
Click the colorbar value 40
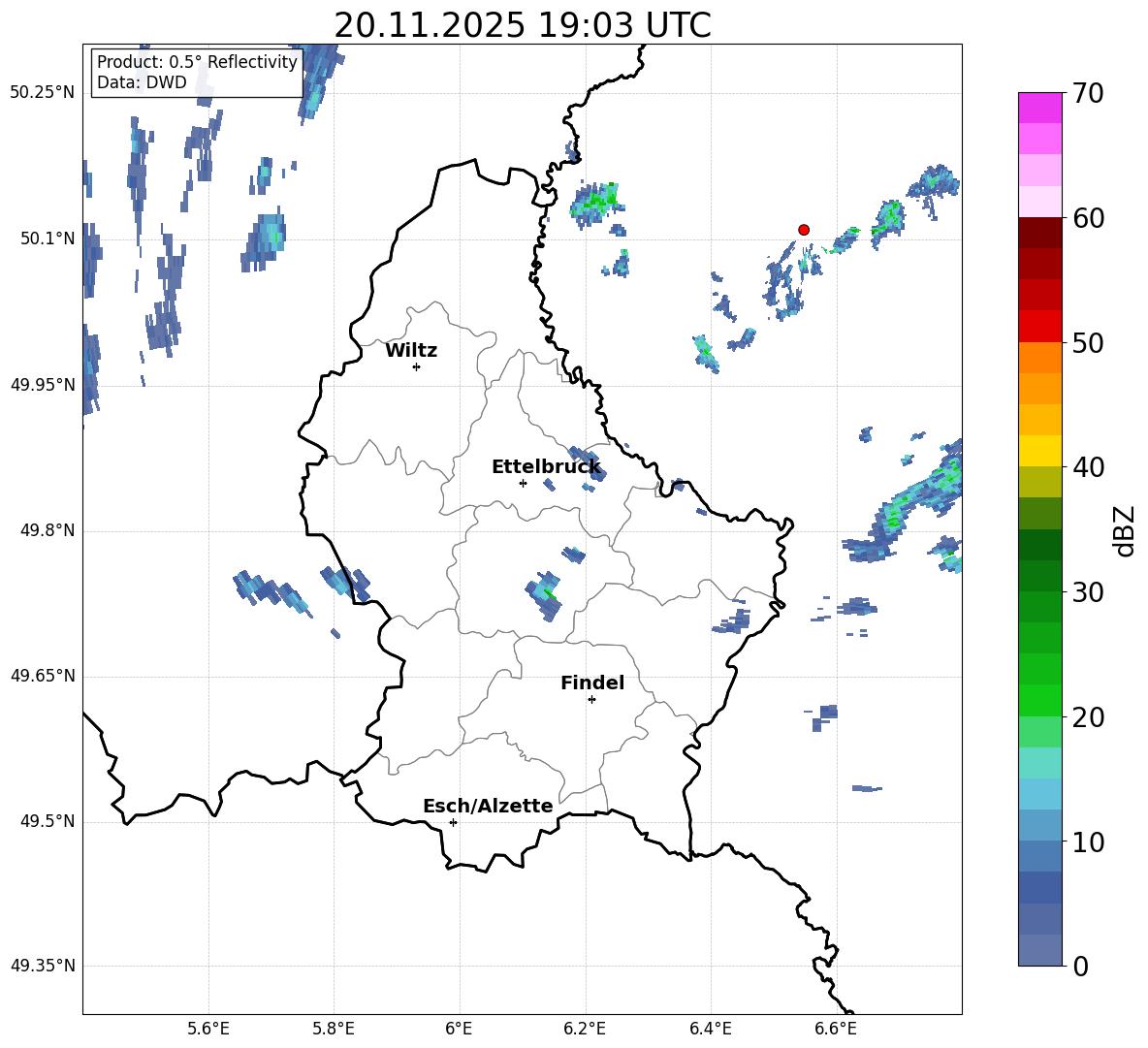[x=1088, y=467]
